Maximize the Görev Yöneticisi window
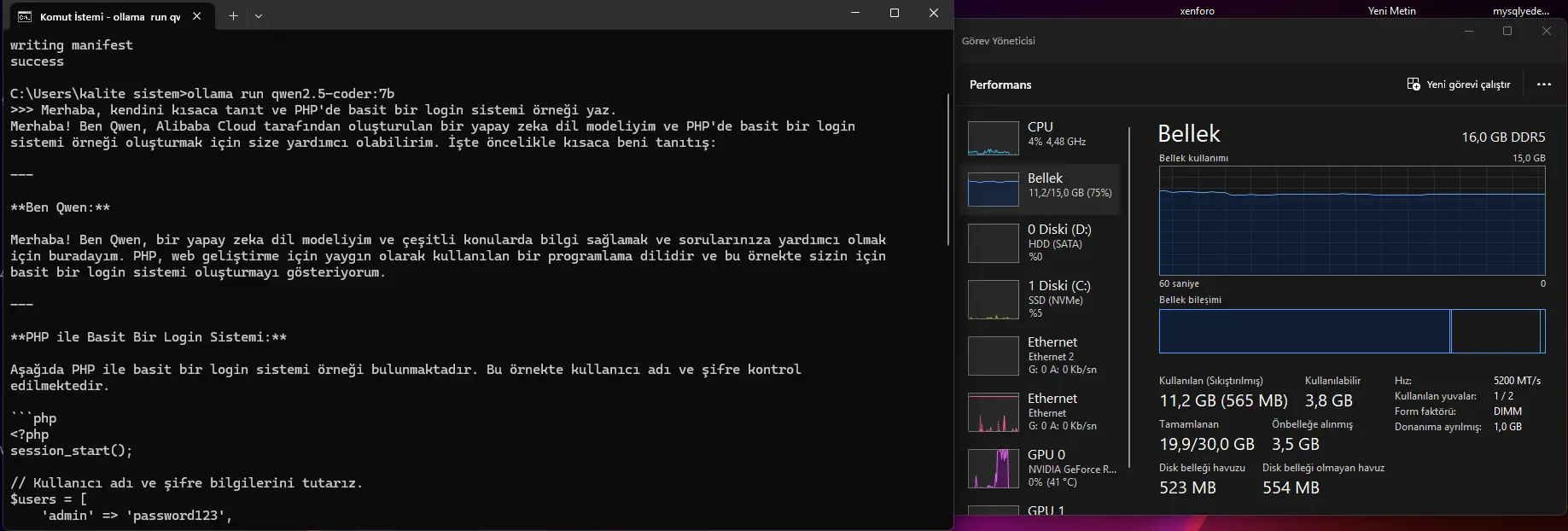 click(1507, 31)
